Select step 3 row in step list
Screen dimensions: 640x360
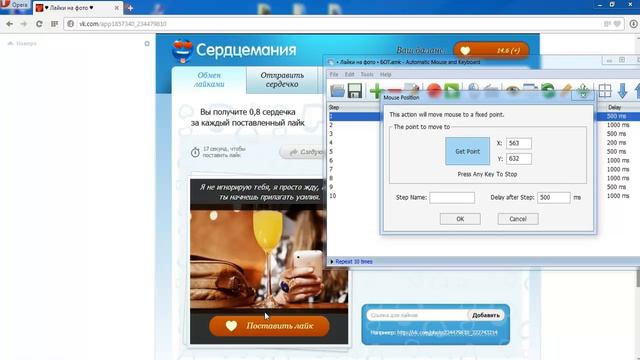tap(354, 134)
